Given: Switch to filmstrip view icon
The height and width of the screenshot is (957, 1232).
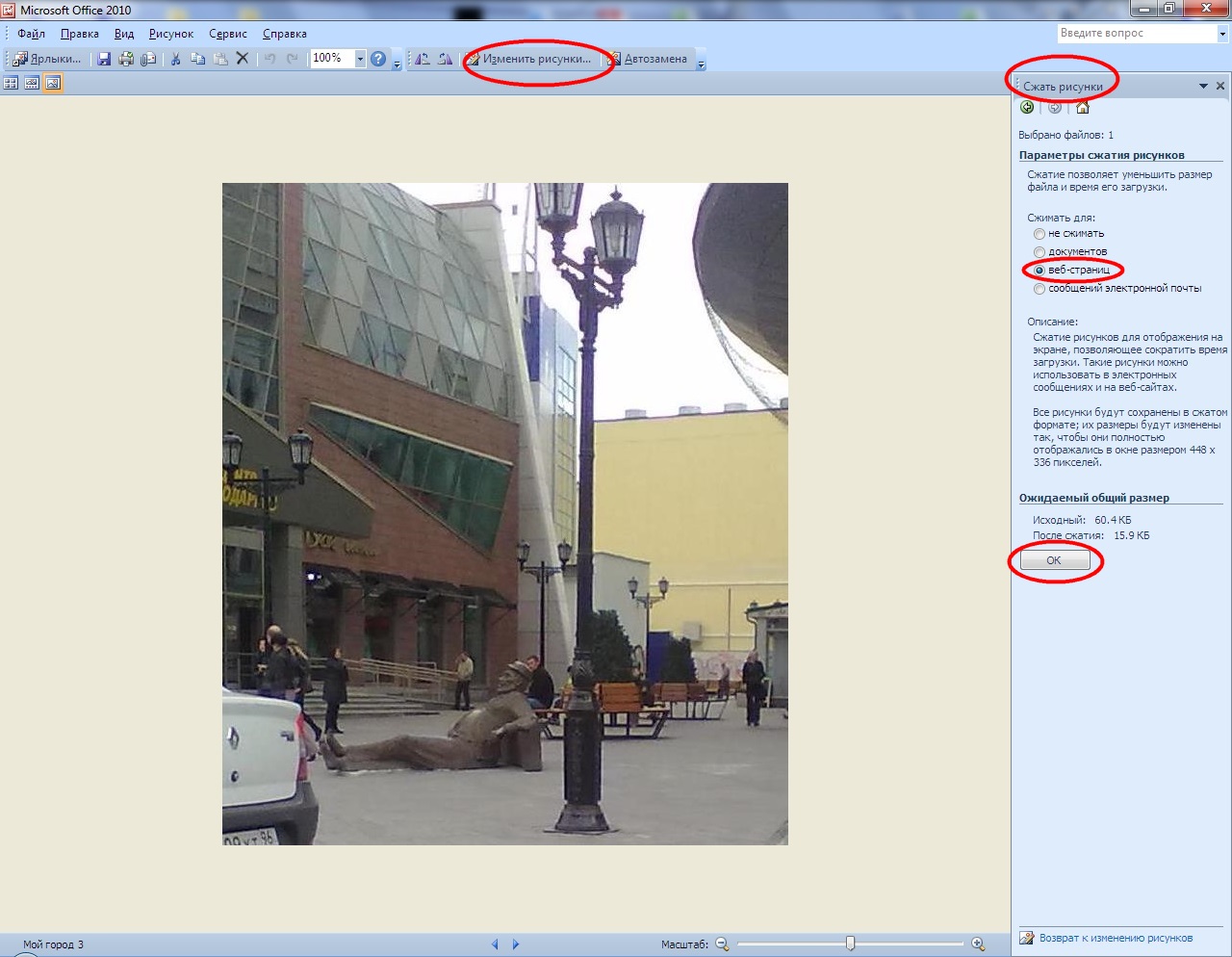Looking at the screenshot, I should (32, 83).
